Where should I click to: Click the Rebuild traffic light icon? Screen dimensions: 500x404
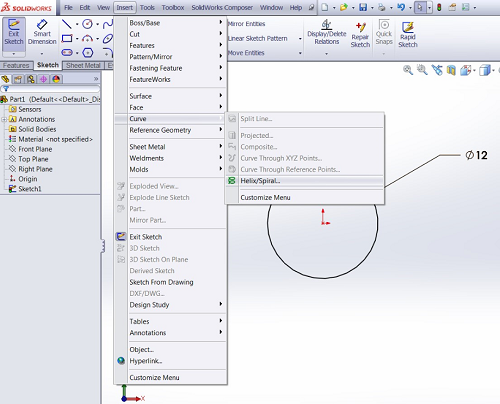pos(439,7)
